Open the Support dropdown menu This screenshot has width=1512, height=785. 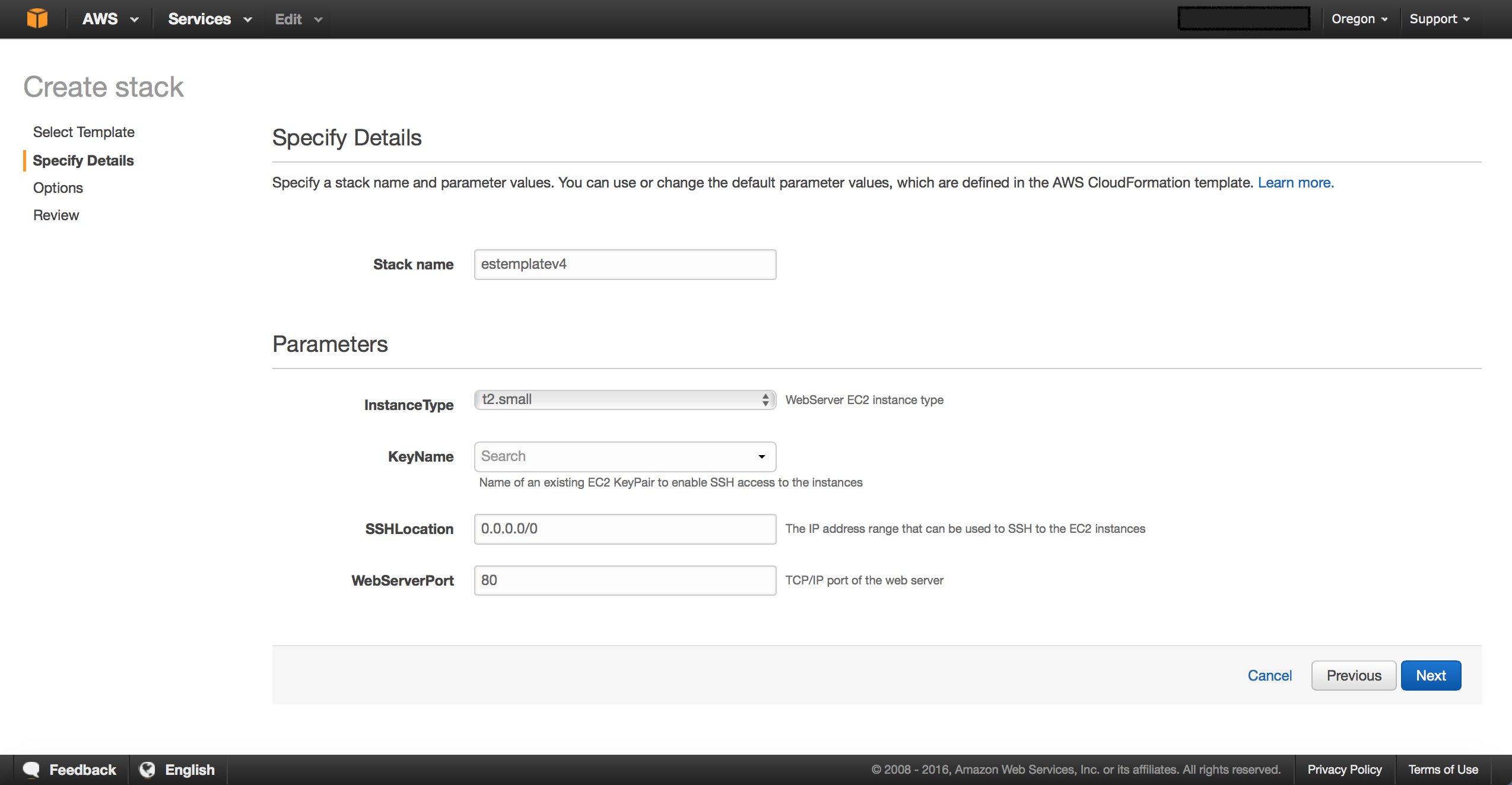click(1439, 19)
